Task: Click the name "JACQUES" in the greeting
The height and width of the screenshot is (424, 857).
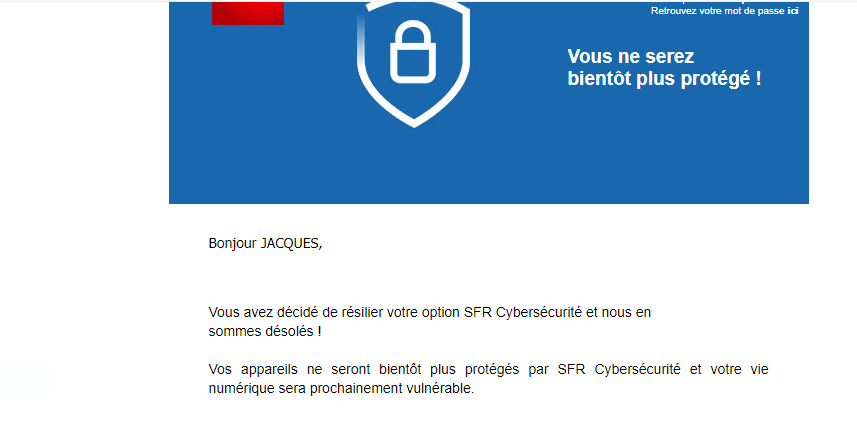Action: [291, 243]
